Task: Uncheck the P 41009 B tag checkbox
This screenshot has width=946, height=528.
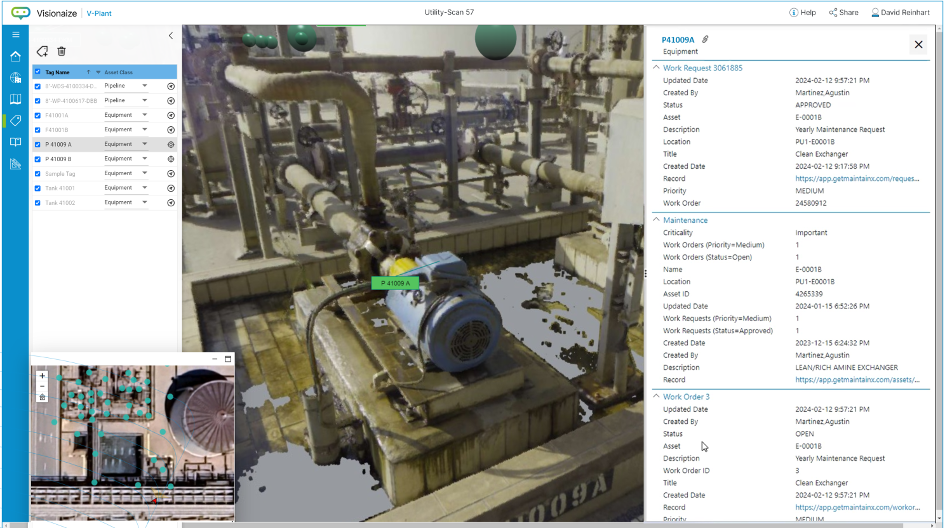Action: point(38,159)
